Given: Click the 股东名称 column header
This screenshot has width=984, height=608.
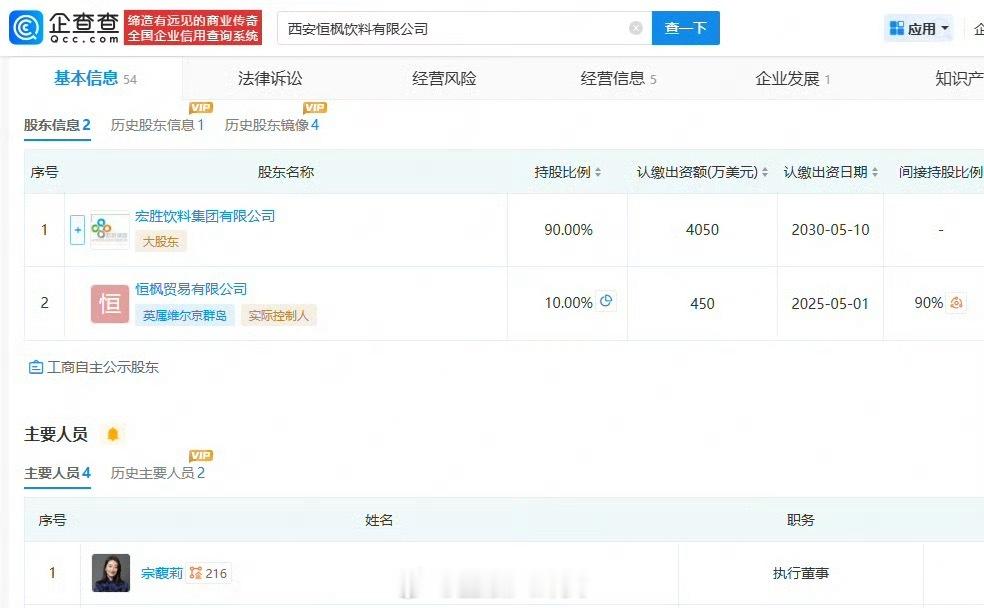Looking at the screenshot, I should 286,172.
